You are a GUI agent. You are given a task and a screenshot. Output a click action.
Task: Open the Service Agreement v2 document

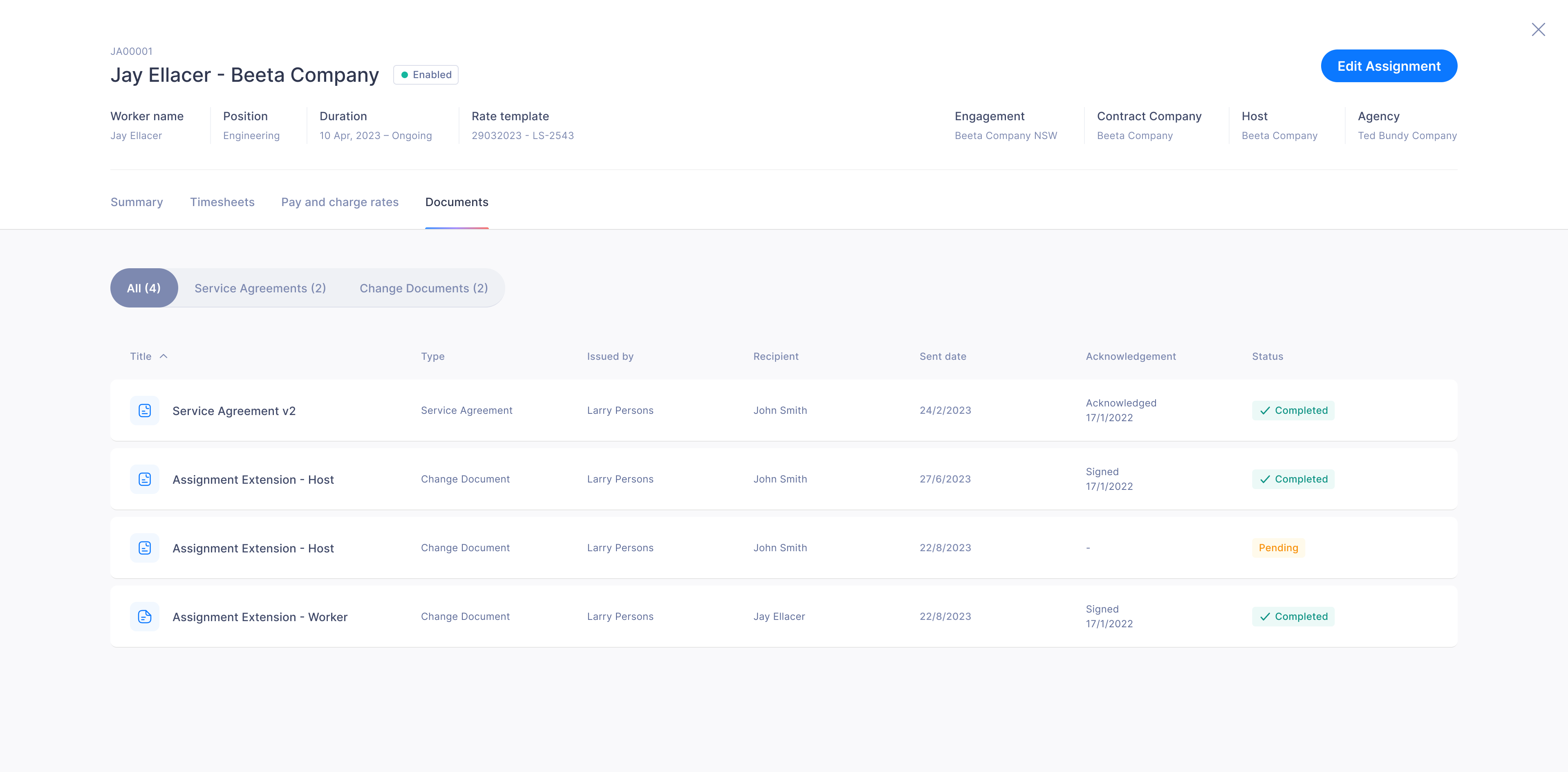[x=234, y=411]
